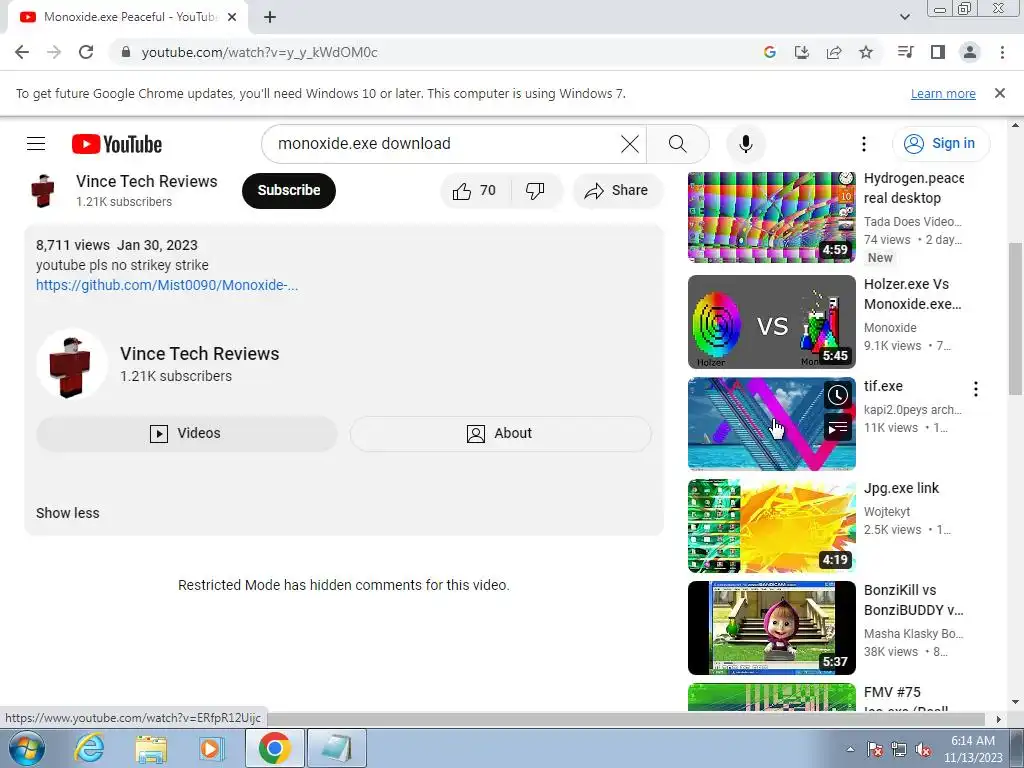Open YouTube settings three-dot menu
1024x768 pixels.
click(x=863, y=144)
